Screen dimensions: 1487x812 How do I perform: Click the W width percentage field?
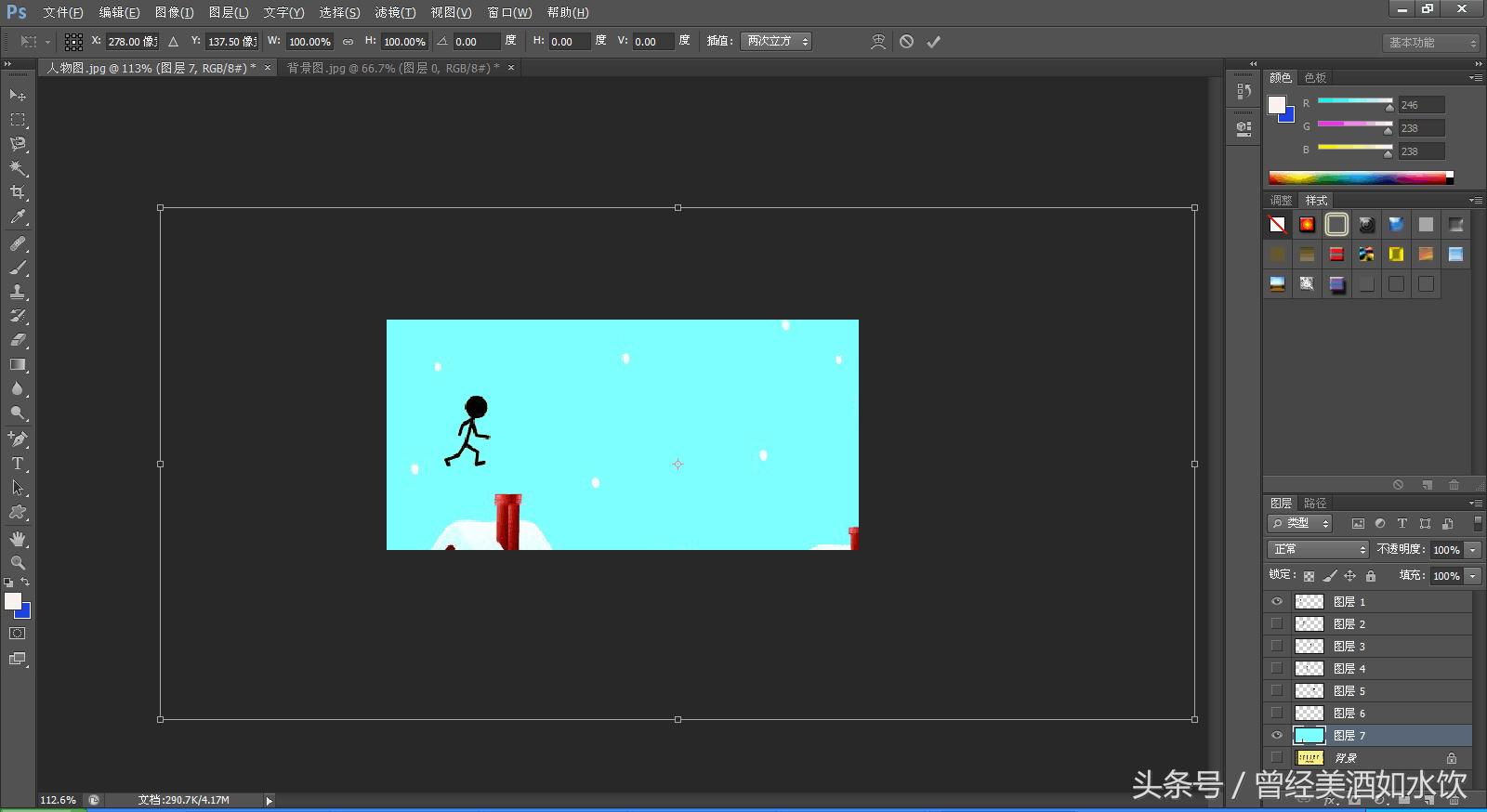tap(309, 42)
